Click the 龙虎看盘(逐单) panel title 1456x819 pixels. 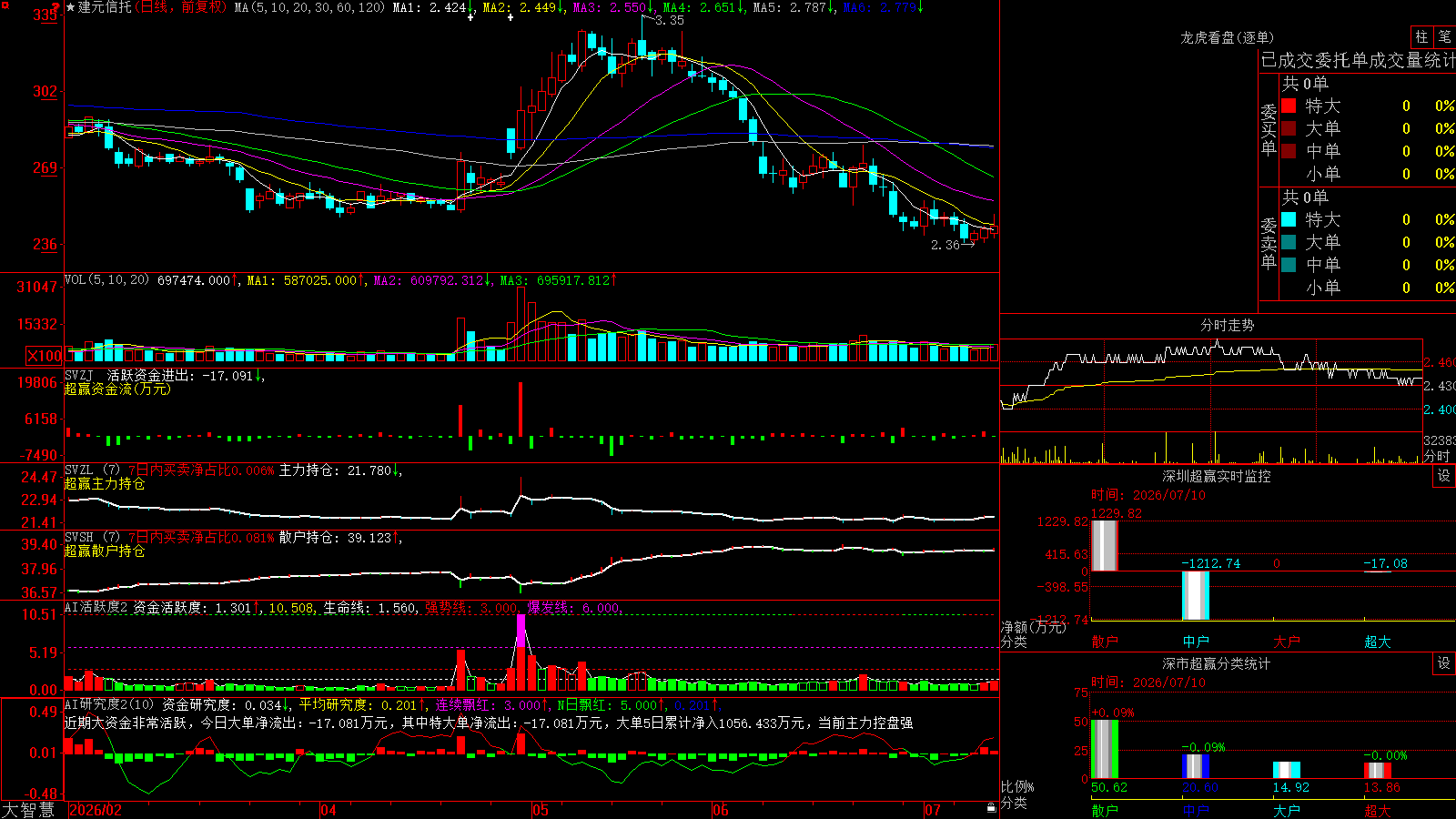(x=1227, y=37)
